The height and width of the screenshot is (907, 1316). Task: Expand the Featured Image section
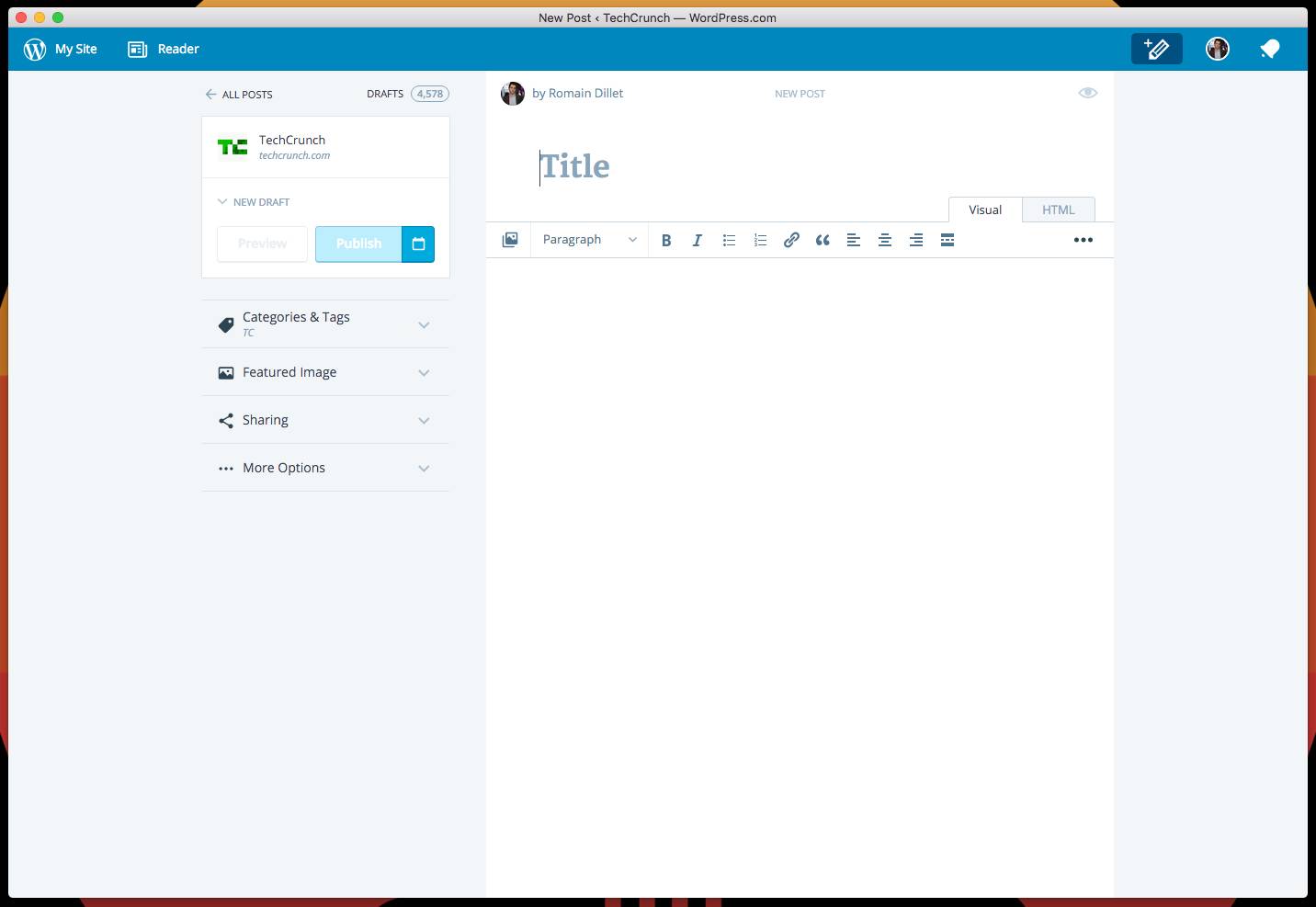point(424,373)
